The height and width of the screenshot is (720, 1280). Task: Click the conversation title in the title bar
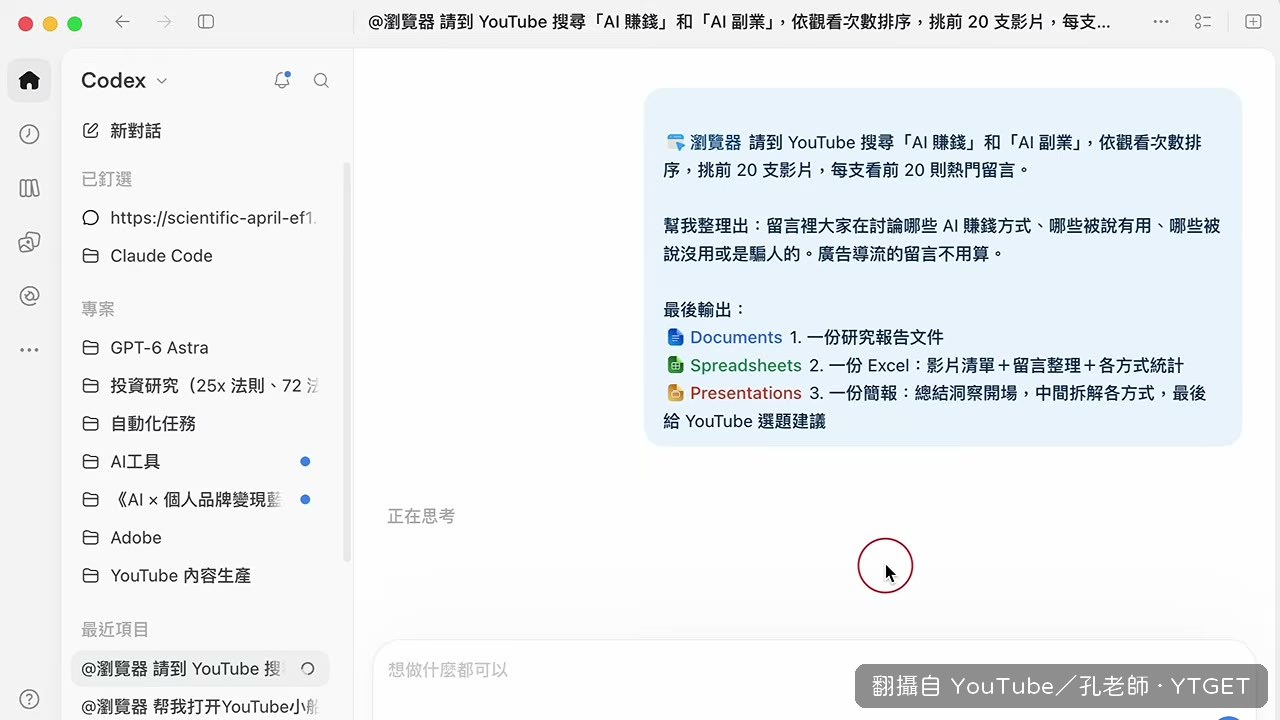(x=740, y=22)
